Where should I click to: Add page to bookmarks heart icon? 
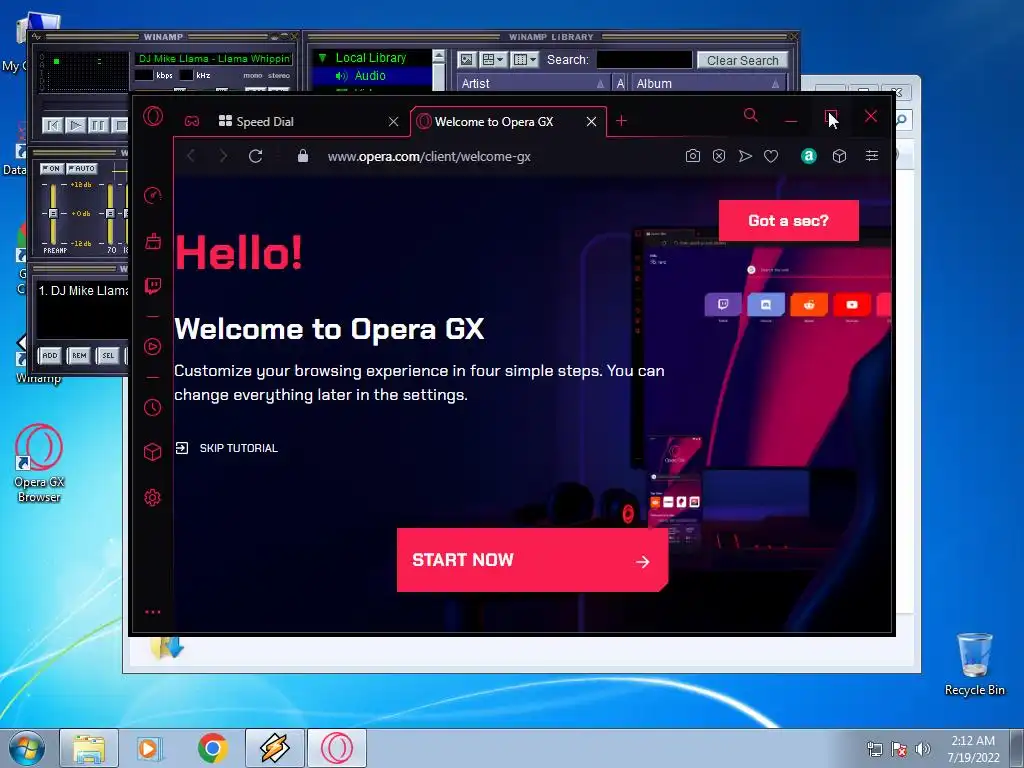click(771, 156)
